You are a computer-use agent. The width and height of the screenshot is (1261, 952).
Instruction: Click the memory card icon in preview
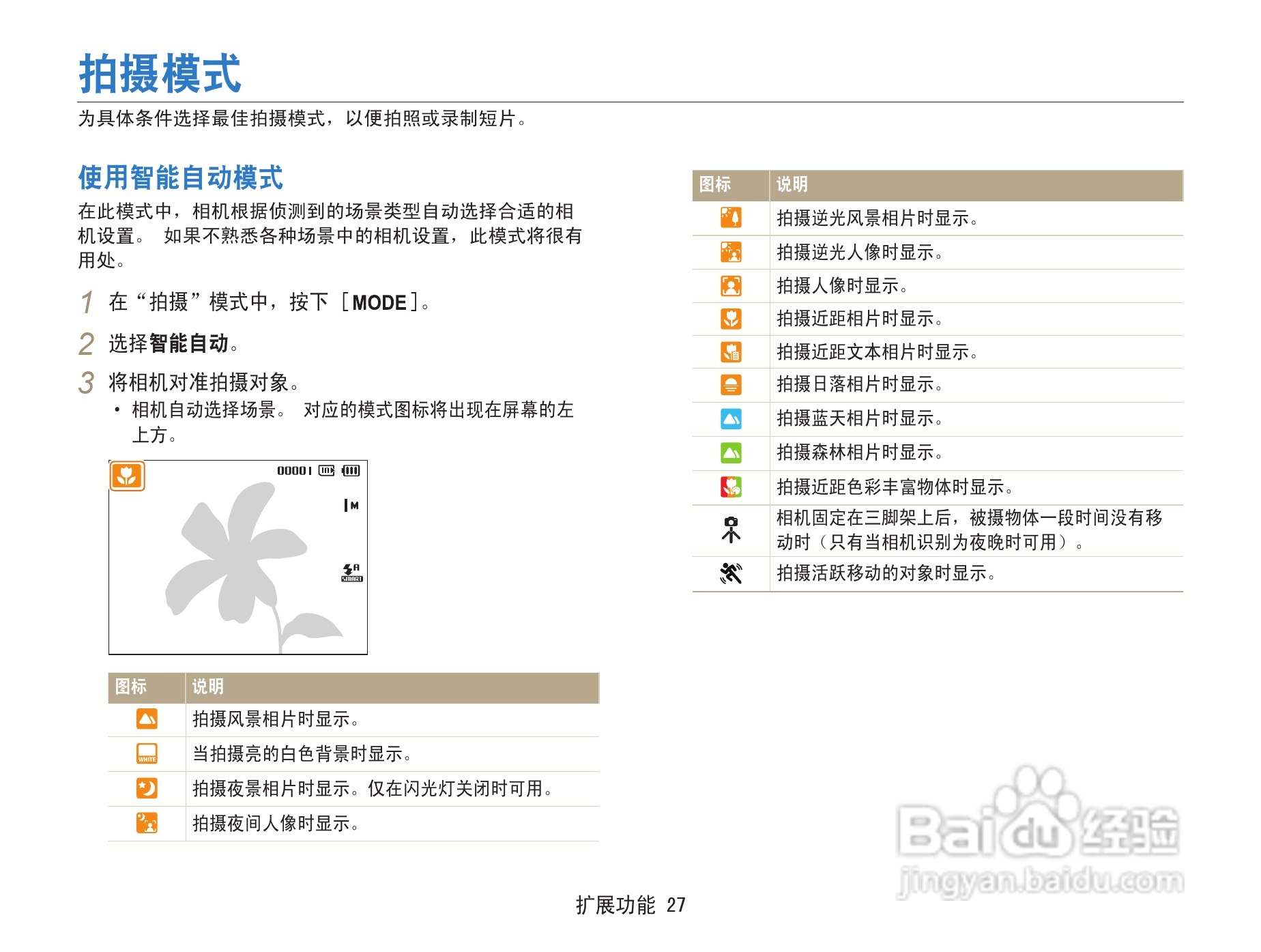tap(327, 470)
